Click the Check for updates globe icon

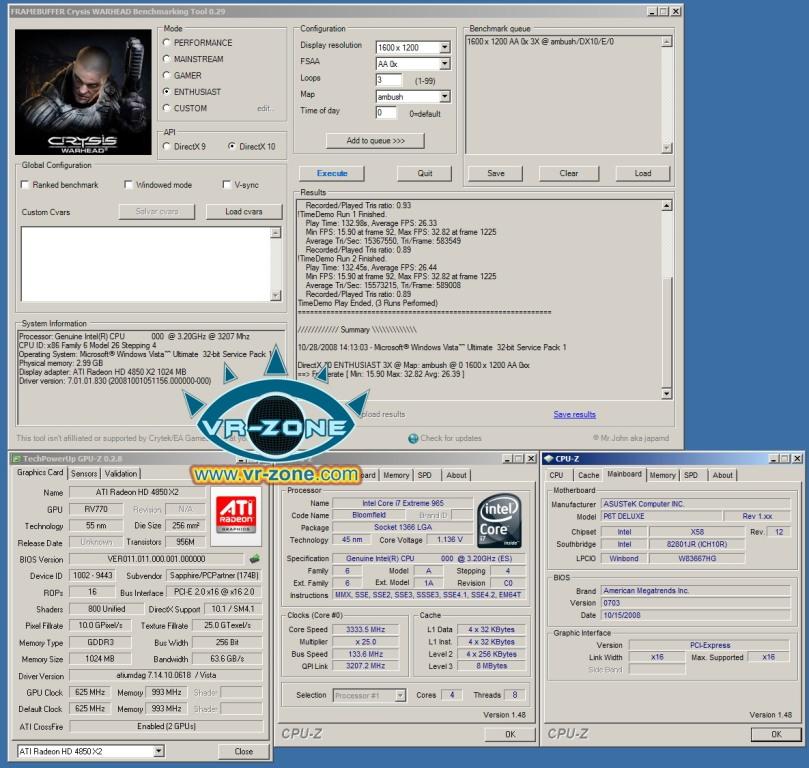(x=413, y=438)
